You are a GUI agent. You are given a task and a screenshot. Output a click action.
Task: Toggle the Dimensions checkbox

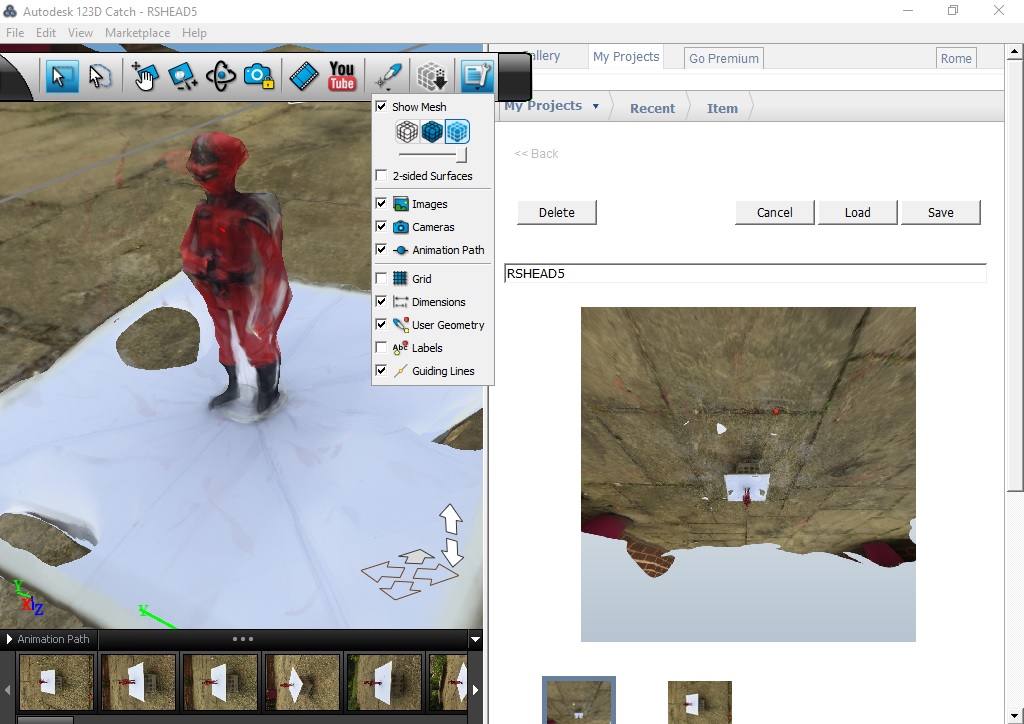click(381, 302)
